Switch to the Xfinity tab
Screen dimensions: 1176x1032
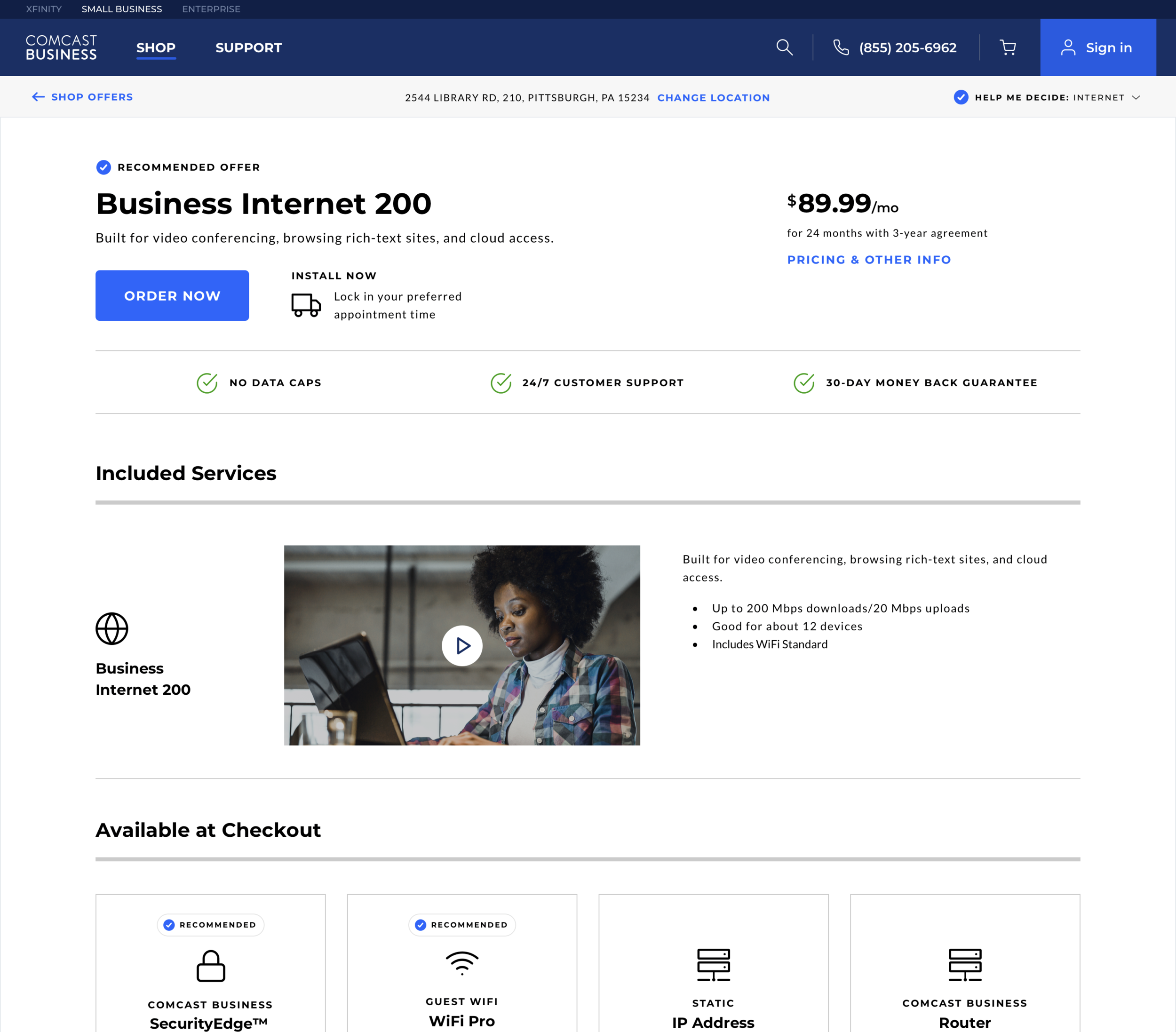click(x=44, y=9)
